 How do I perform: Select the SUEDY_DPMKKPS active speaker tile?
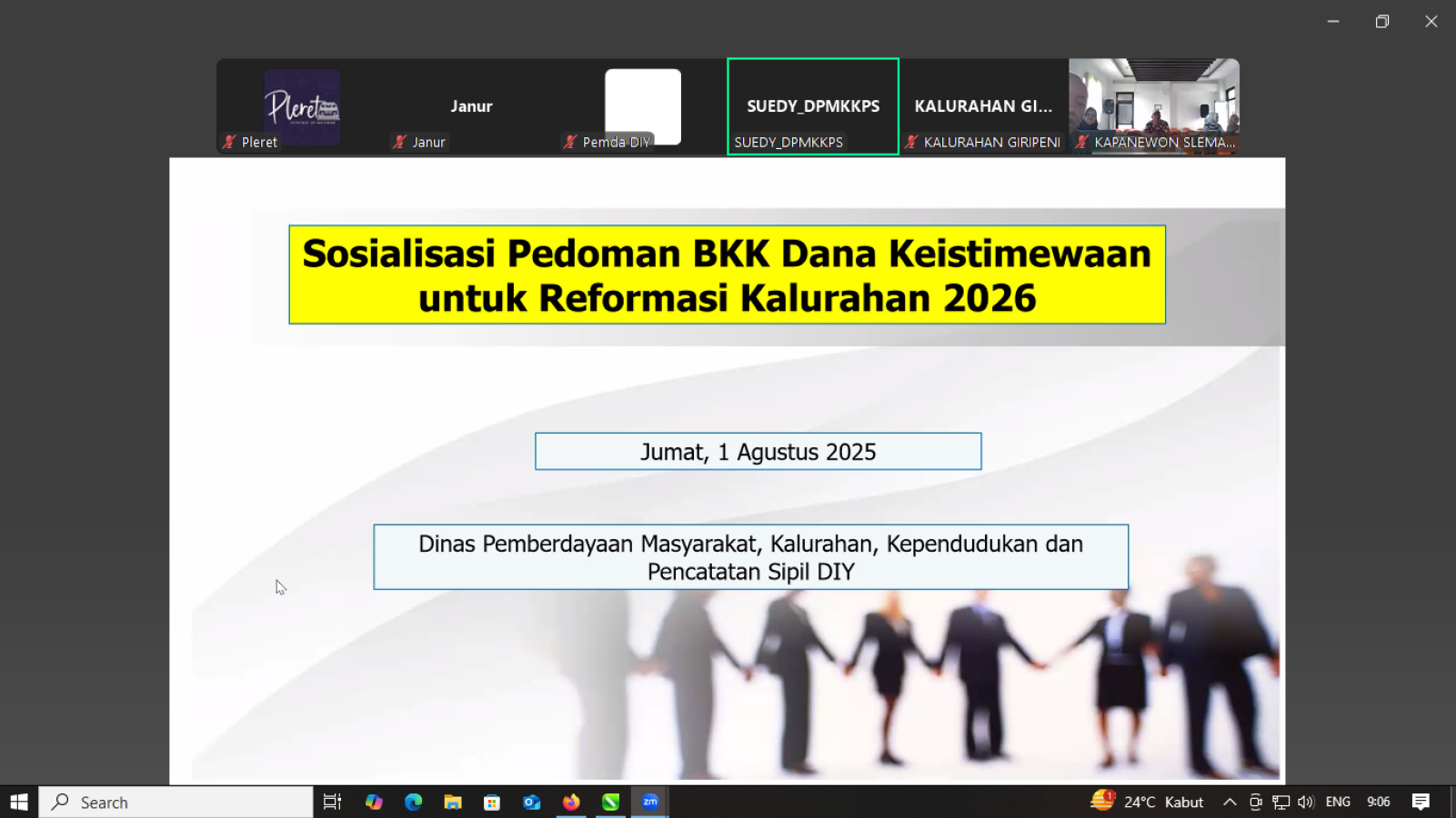coord(813,106)
